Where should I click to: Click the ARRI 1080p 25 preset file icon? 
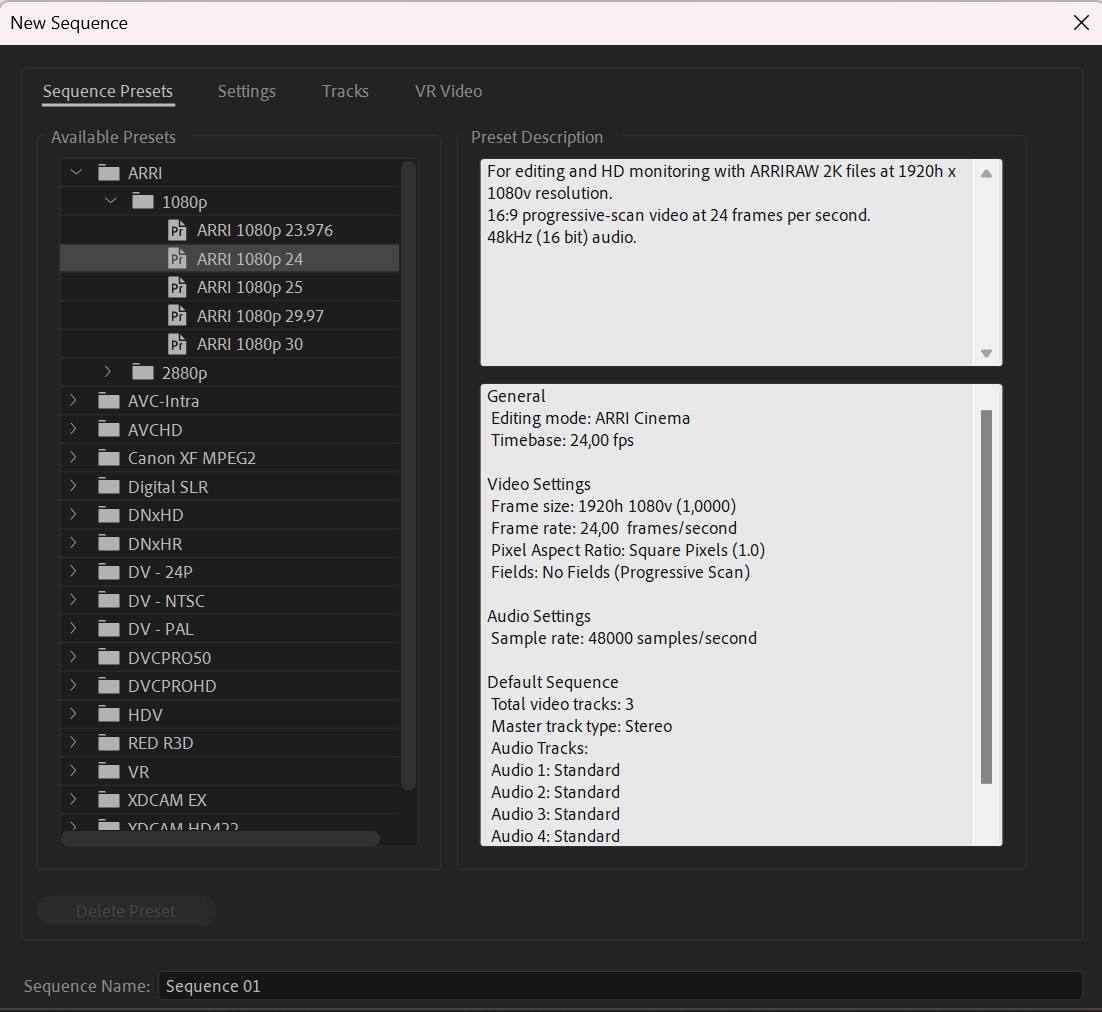click(x=177, y=287)
